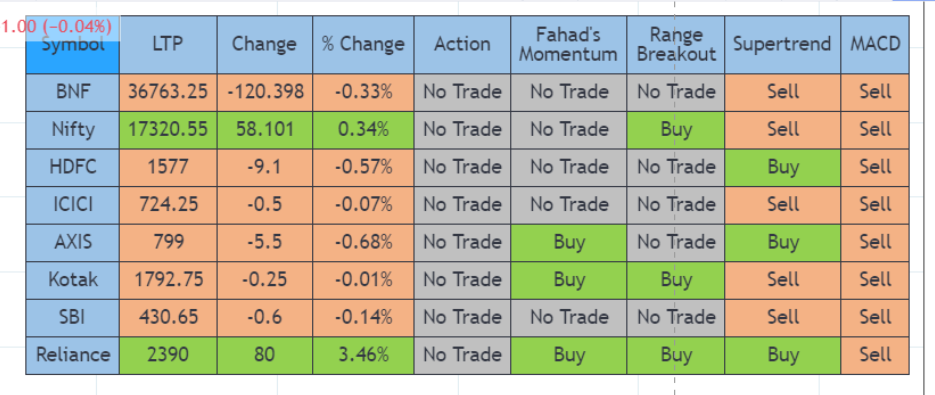Click AXIS Fahad's Momentum Buy cell
Screen dimensions: 935x395
coord(568,243)
